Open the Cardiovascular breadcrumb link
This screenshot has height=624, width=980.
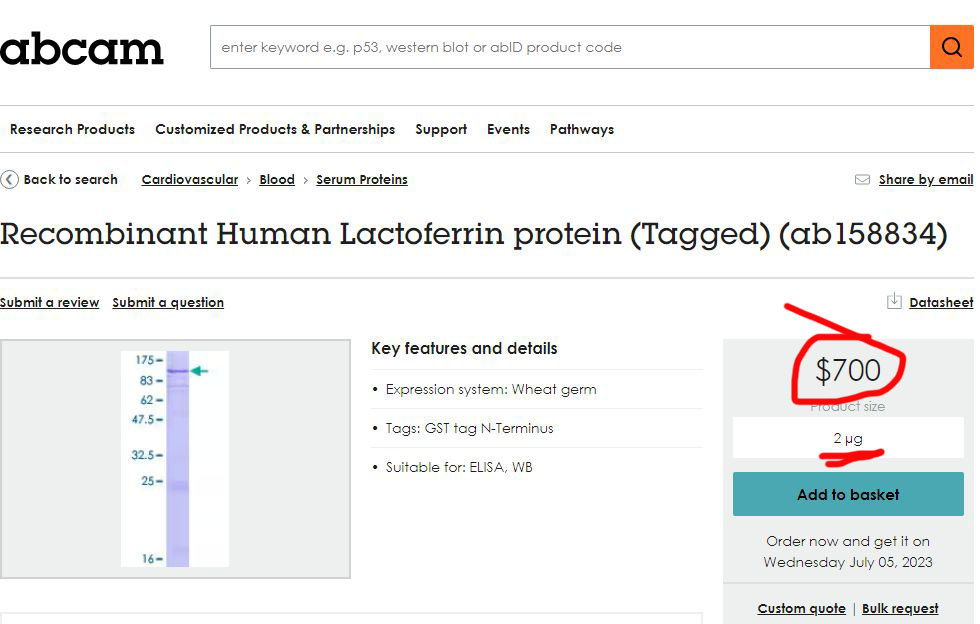coord(190,180)
